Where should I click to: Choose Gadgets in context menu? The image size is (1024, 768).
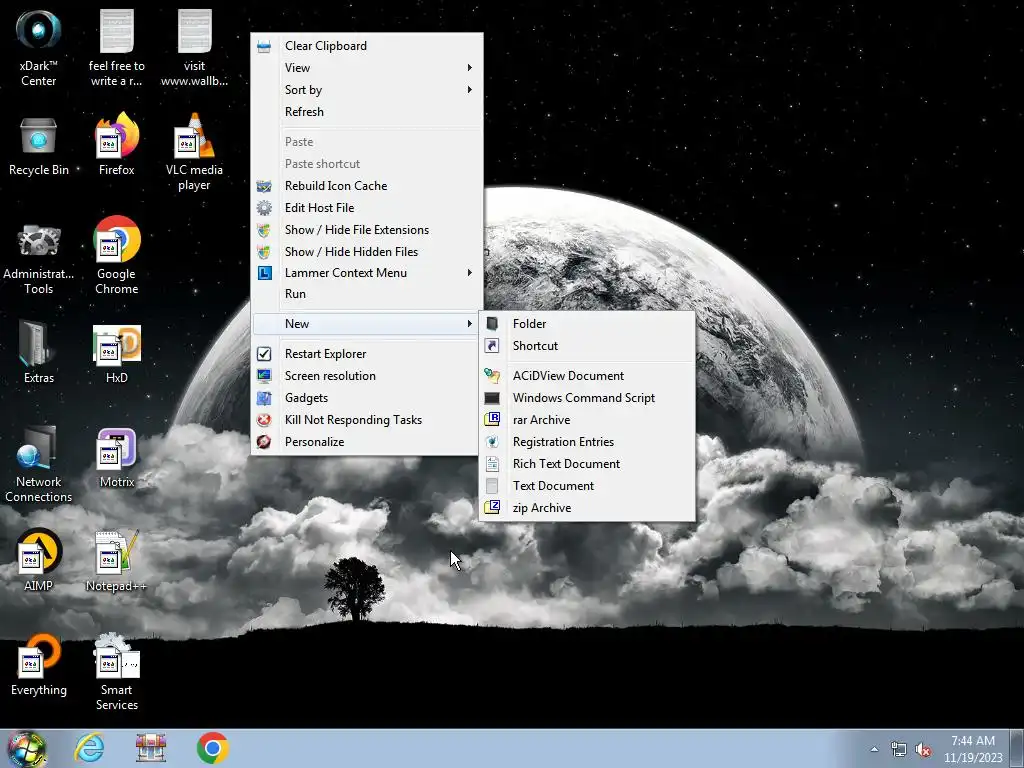tap(366, 398)
